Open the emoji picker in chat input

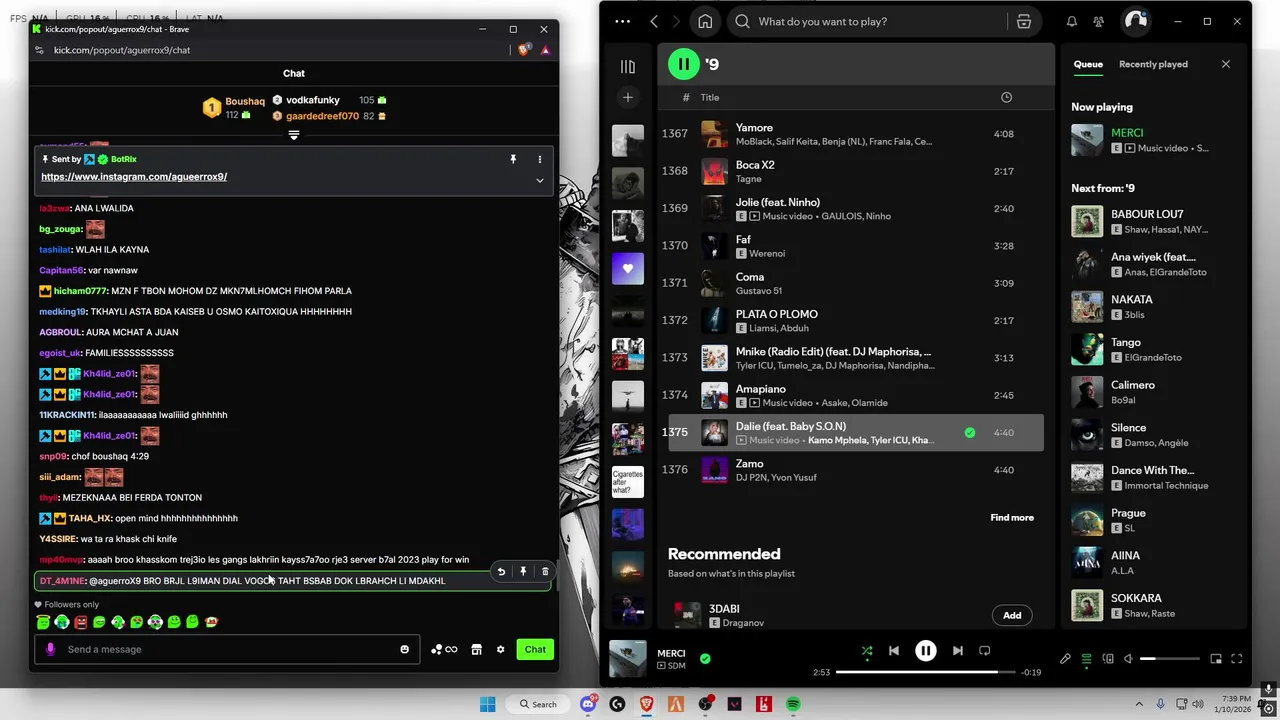[405, 649]
